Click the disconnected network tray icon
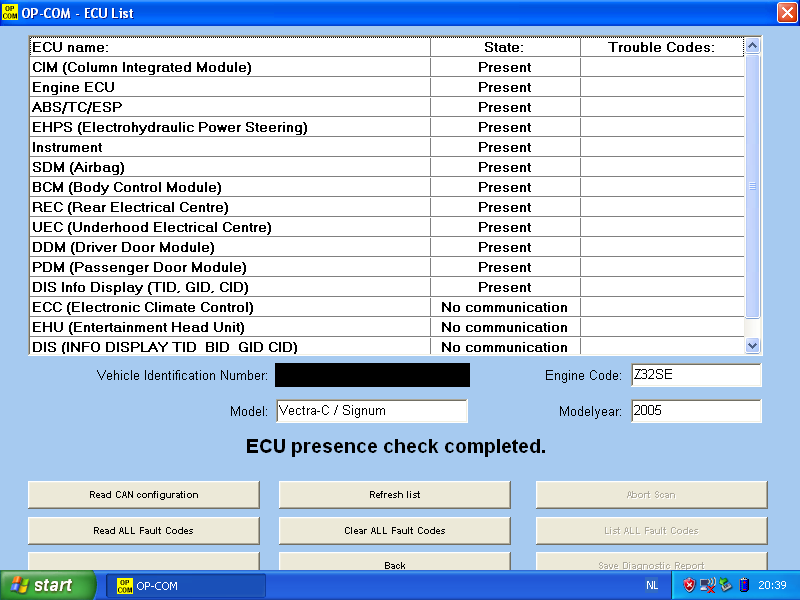 (x=708, y=585)
